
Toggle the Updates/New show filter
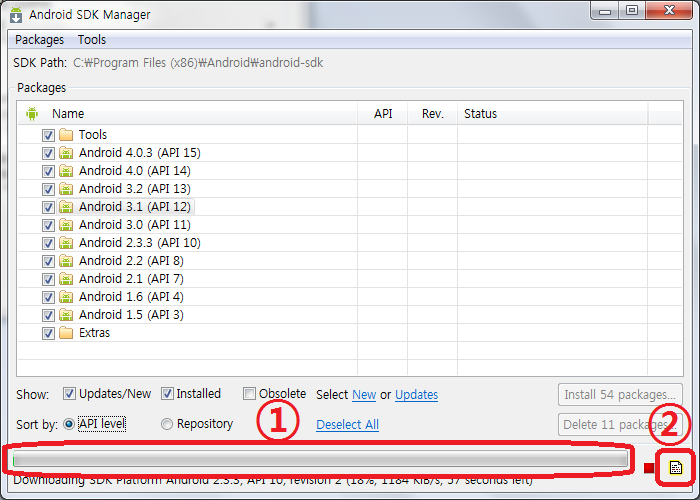(x=69, y=394)
